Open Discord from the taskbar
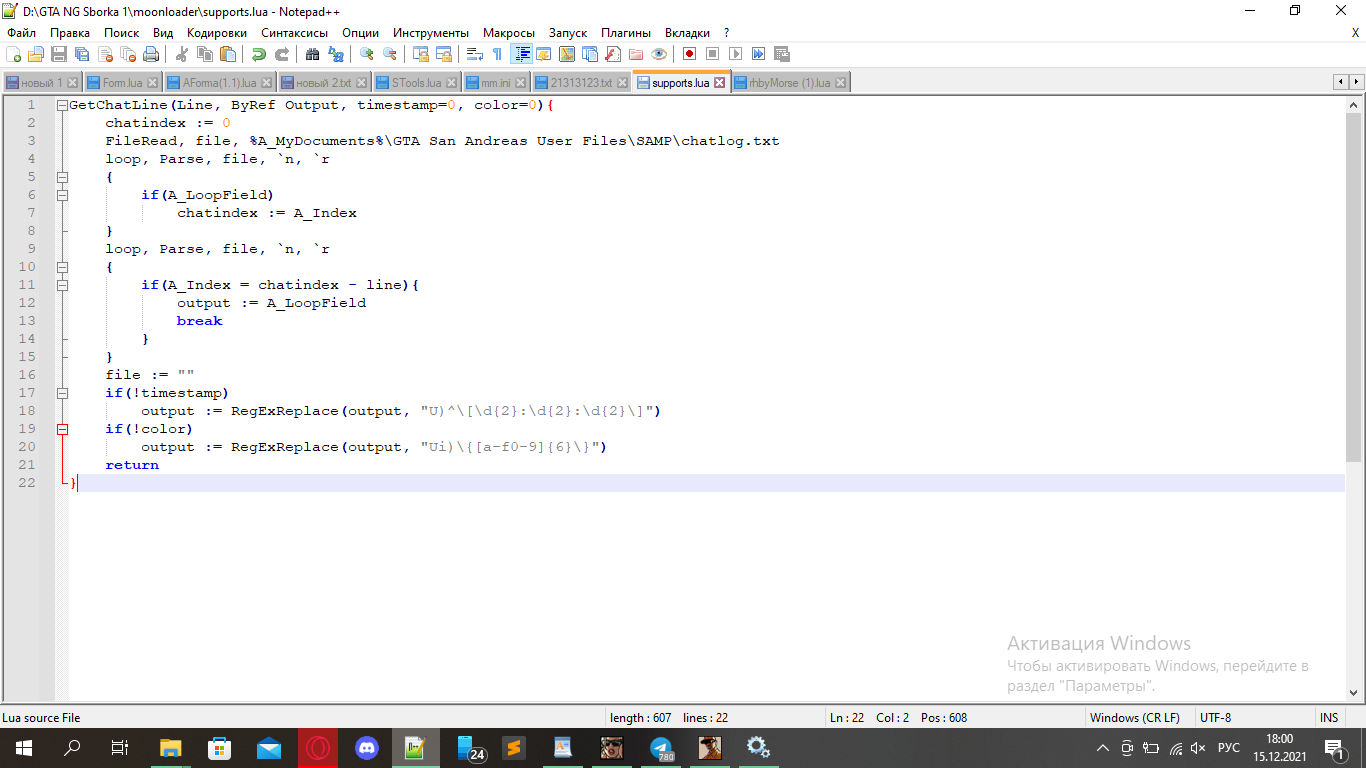Viewport: 1366px width, 768px height. click(x=366, y=747)
